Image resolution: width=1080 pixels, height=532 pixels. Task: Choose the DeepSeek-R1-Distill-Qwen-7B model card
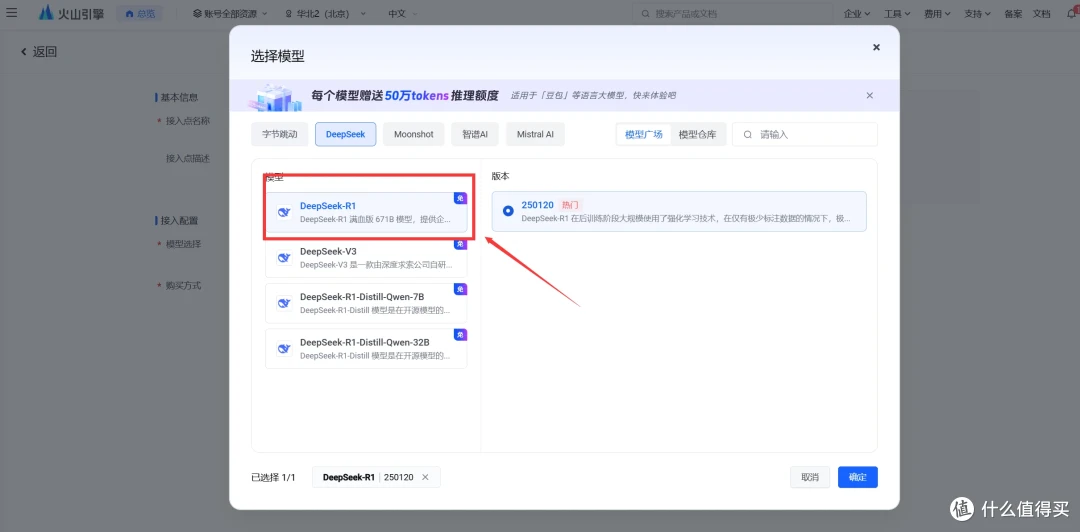point(366,303)
